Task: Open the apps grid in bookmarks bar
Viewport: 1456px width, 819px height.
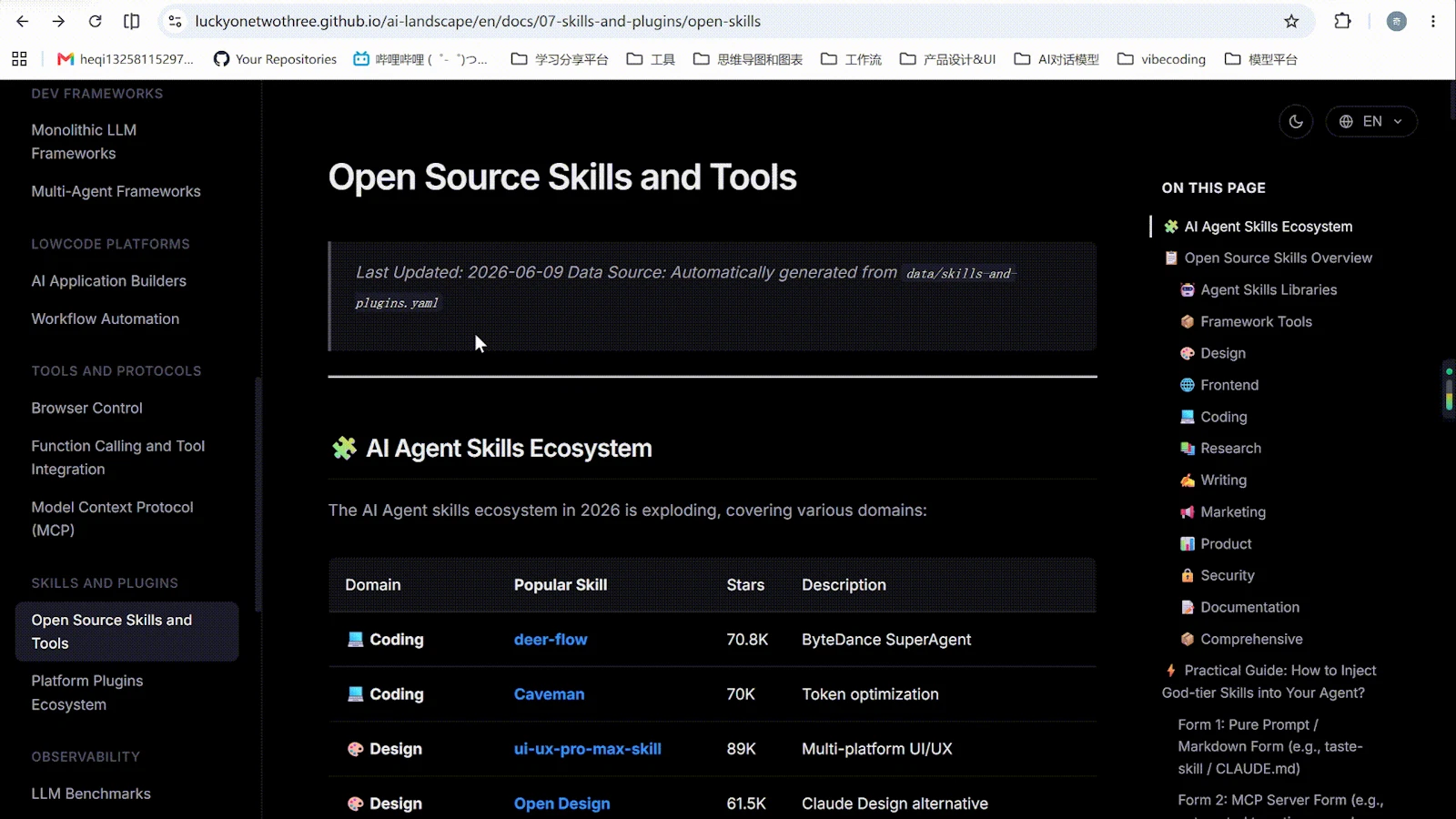Action: (x=19, y=59)
